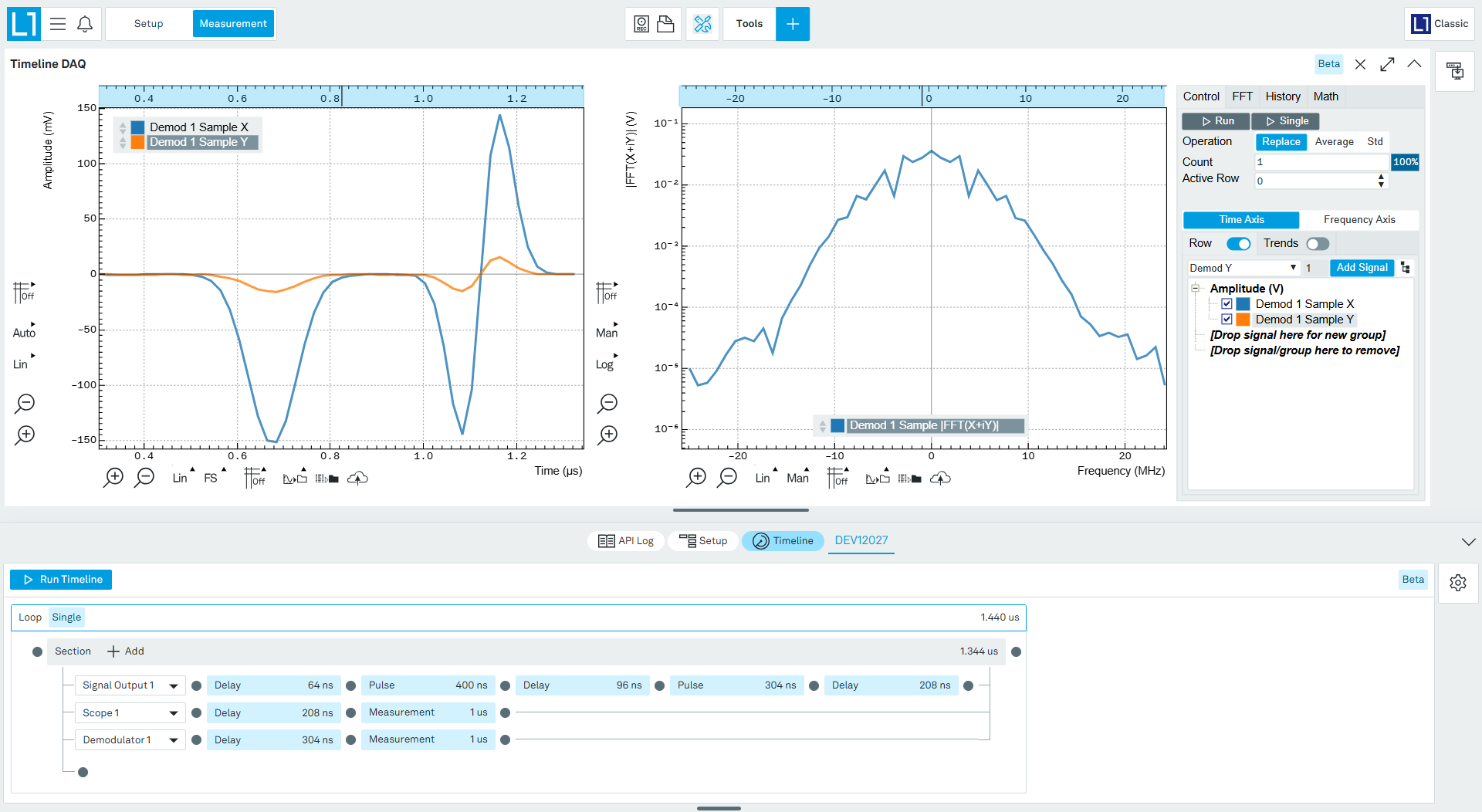The image size is (1482, 812).
Task: Click the record data icon in top toolbar
Action: click(x=641, y=24)
